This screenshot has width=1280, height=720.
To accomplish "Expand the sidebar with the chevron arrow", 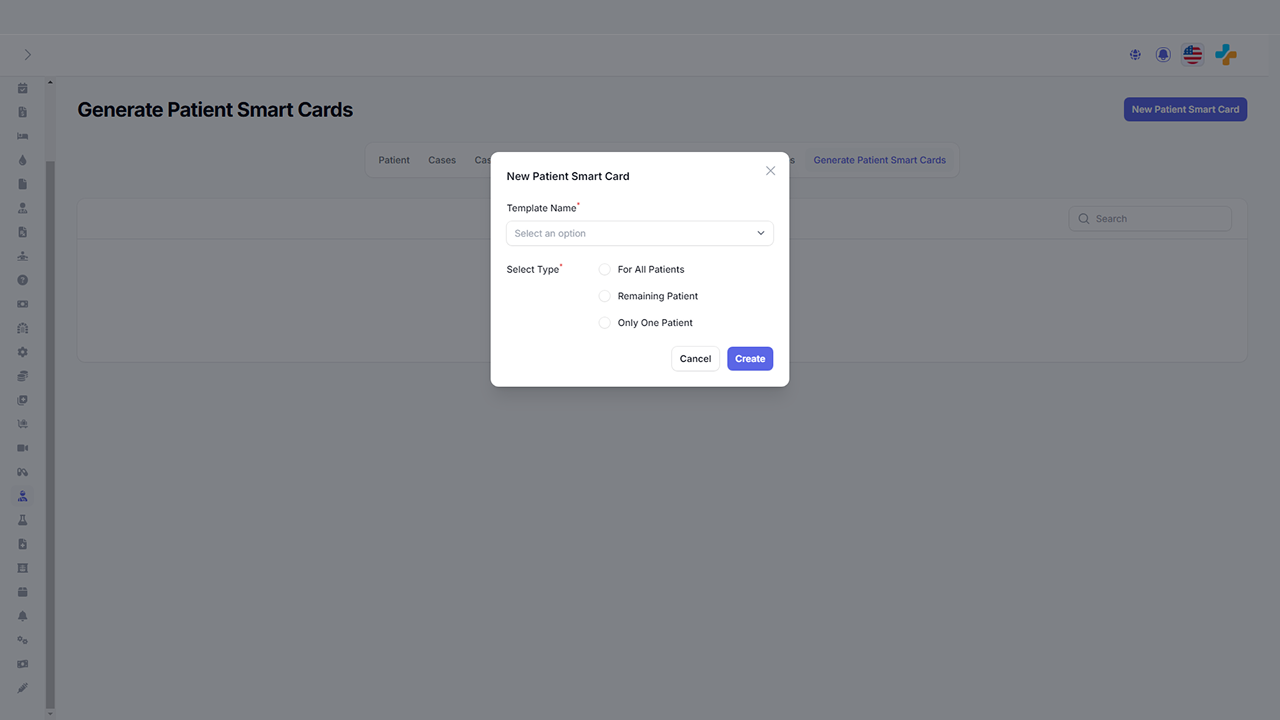I will click(x=27, y=55).
